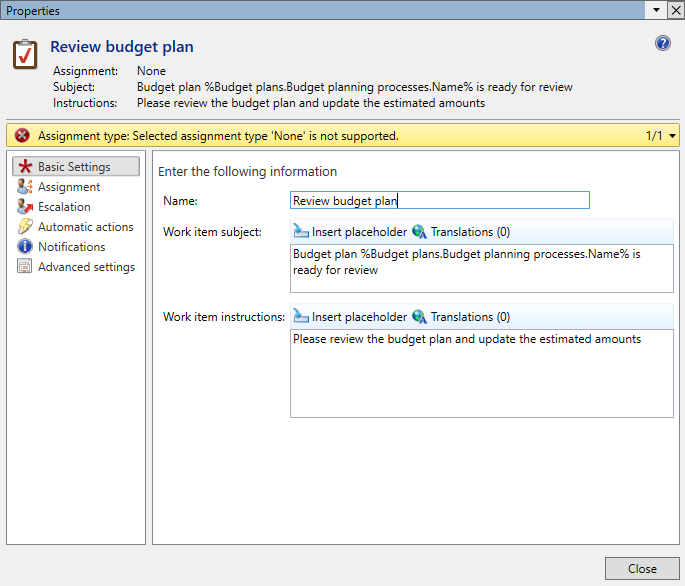Click the Work item subject text area

coord(481,268)
